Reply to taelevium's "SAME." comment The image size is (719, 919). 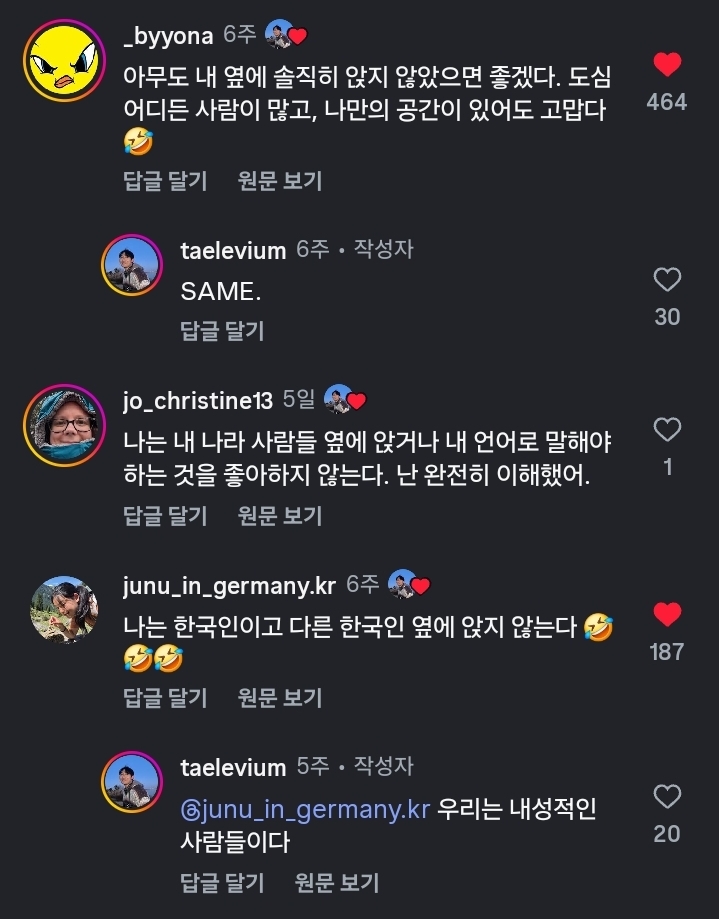(x=222, y=331)
